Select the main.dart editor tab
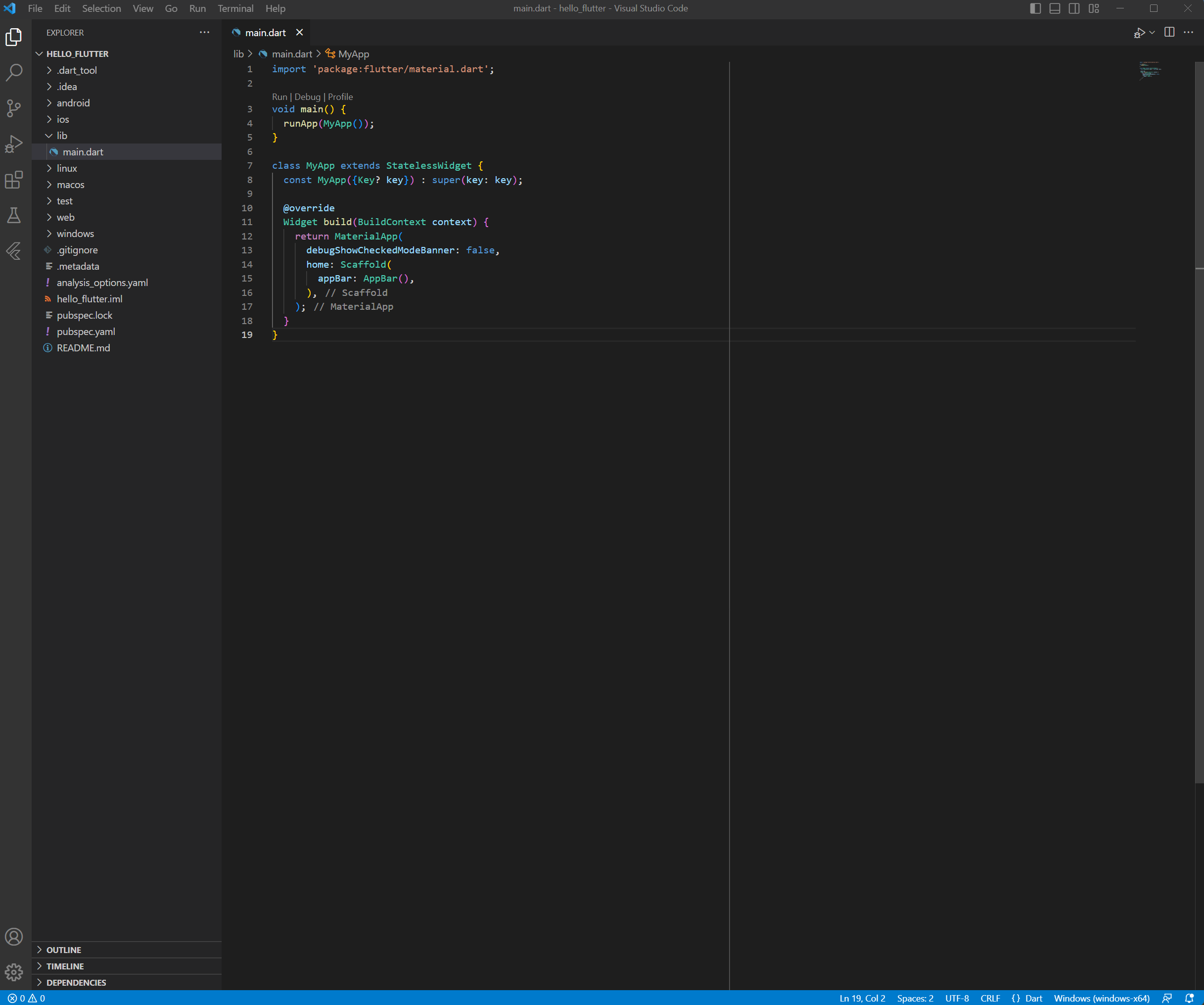This screenshot has width=1204, height=1005. (x=266, y=33)
